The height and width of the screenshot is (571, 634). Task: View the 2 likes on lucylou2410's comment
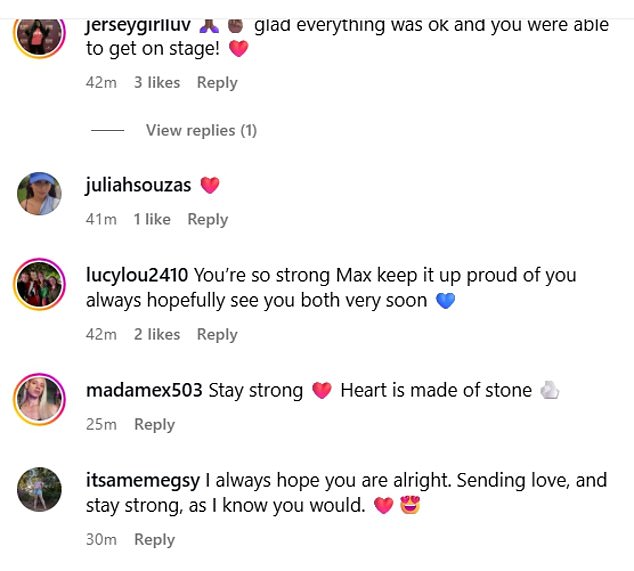point(157,334)
